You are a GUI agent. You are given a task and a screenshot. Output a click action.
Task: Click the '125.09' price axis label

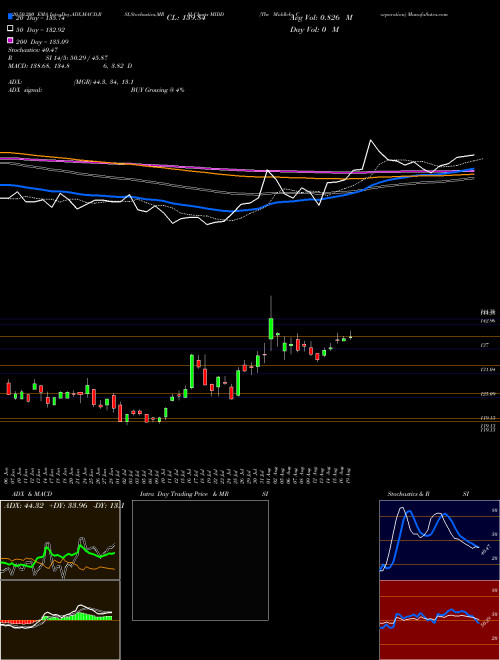(x=488, y=394)
